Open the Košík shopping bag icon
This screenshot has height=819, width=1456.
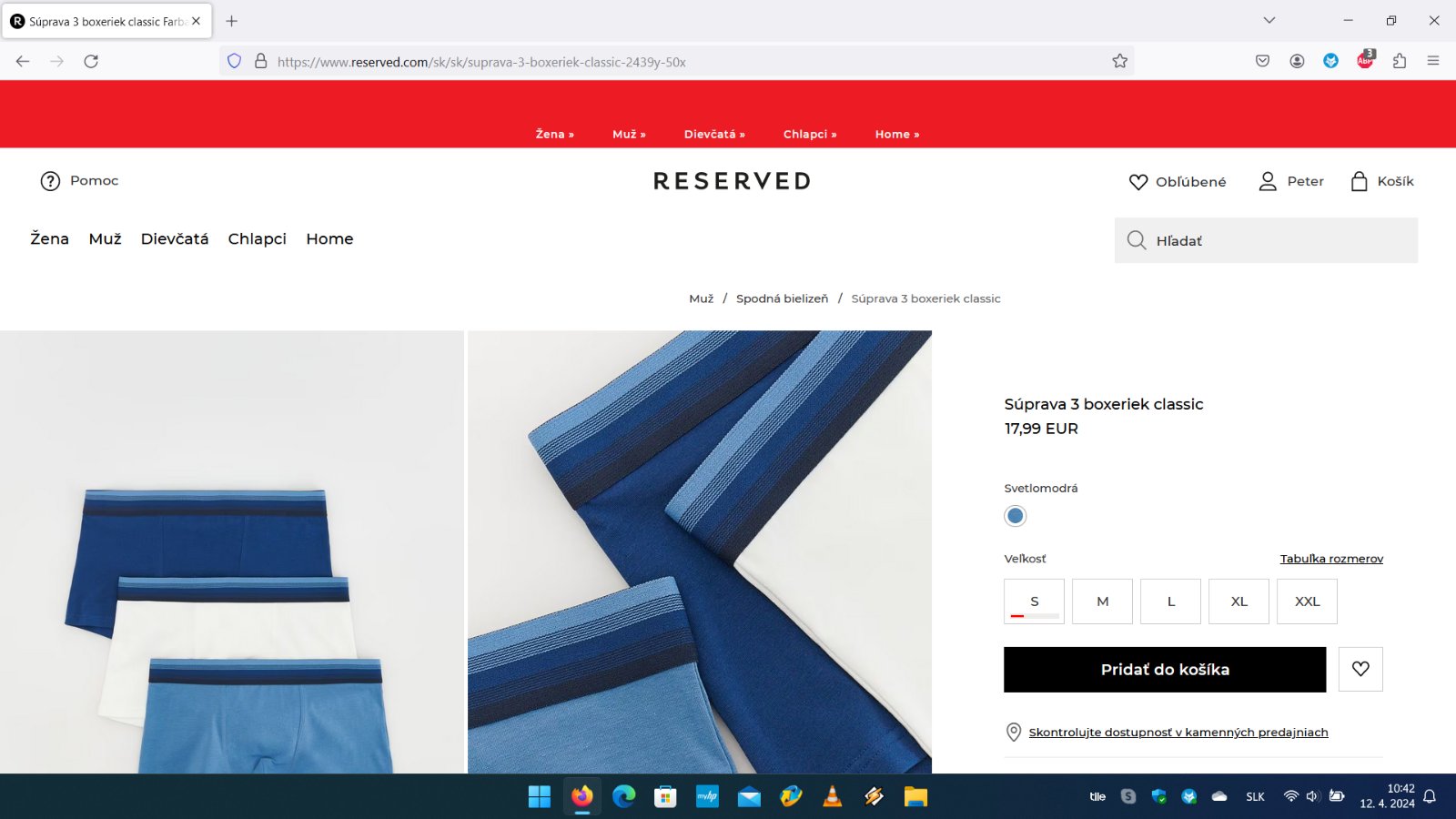pyautogui.click(x=1359, y=181)
